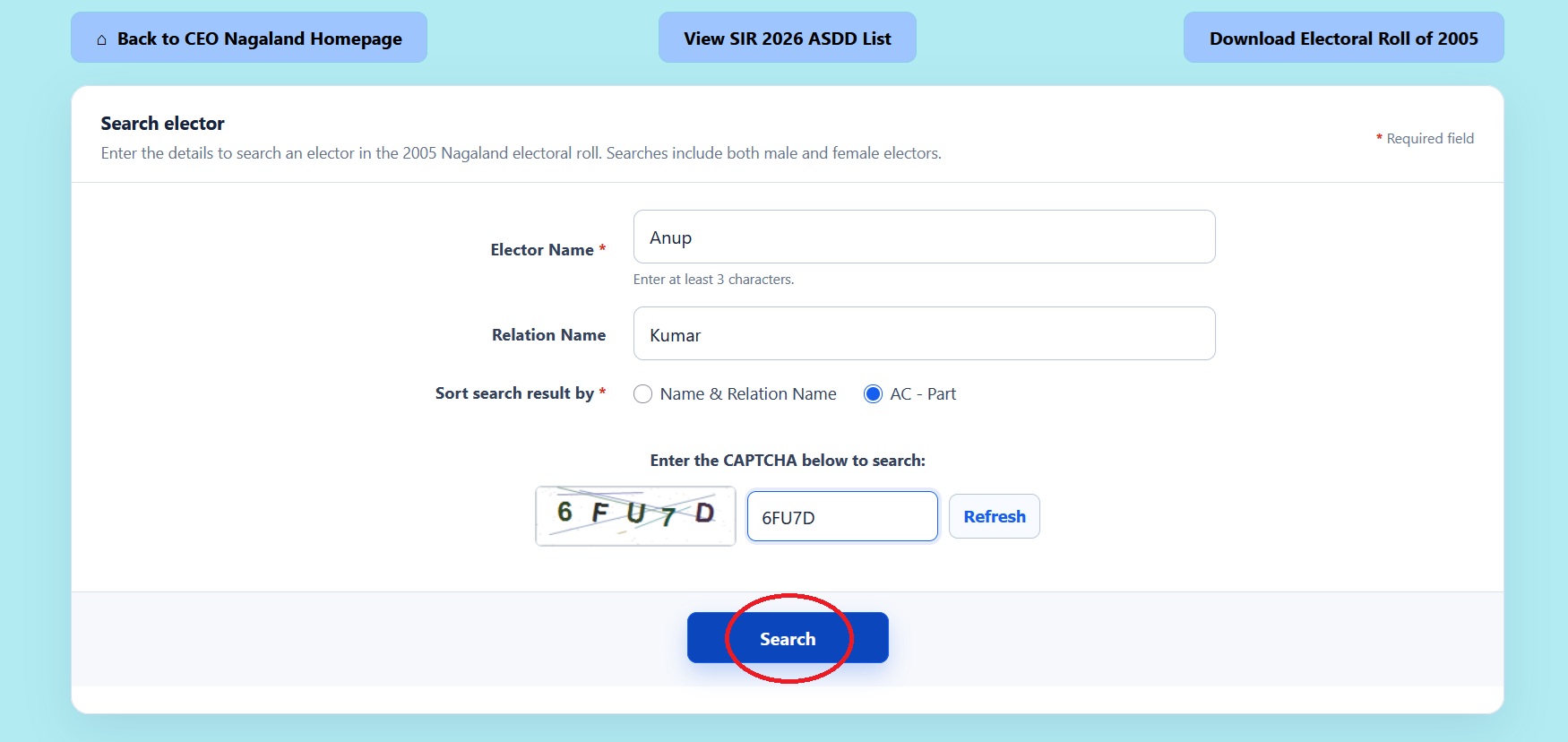The width and height of the screenshot is (1568, 742).
Task: Click the home icon beside Back to CEO Nagaland
Action: [101, 39]
